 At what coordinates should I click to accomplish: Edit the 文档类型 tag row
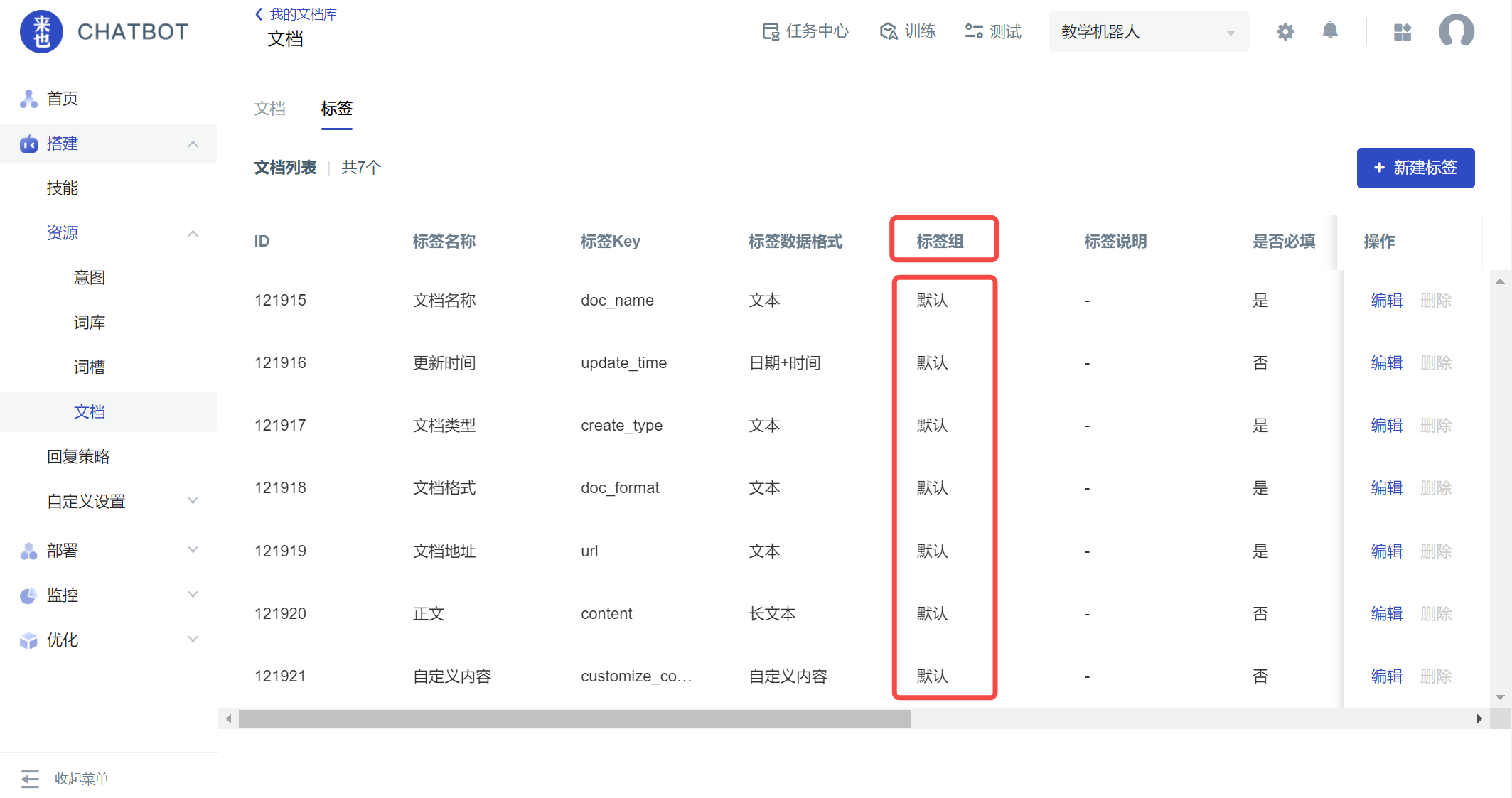1386,426
